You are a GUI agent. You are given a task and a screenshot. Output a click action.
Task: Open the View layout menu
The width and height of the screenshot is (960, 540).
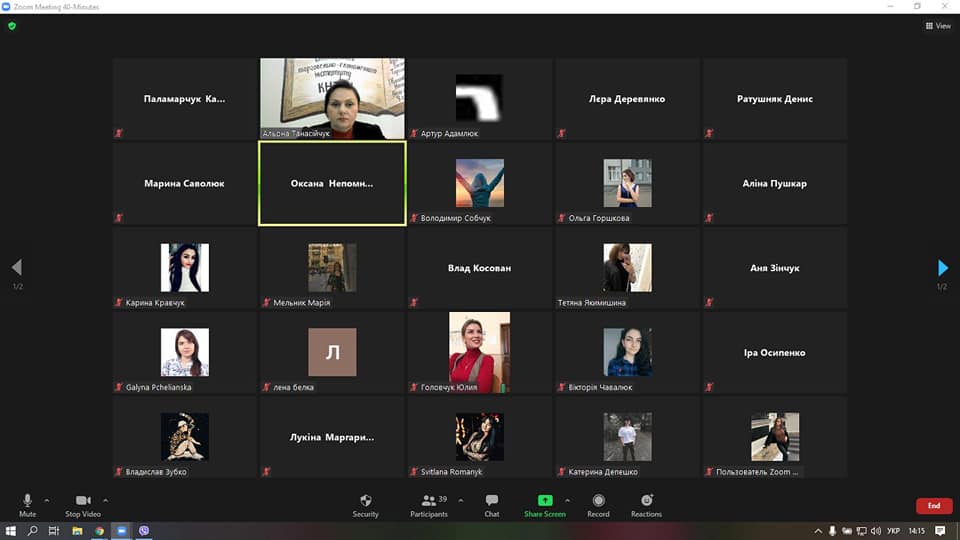pos(938,26)
